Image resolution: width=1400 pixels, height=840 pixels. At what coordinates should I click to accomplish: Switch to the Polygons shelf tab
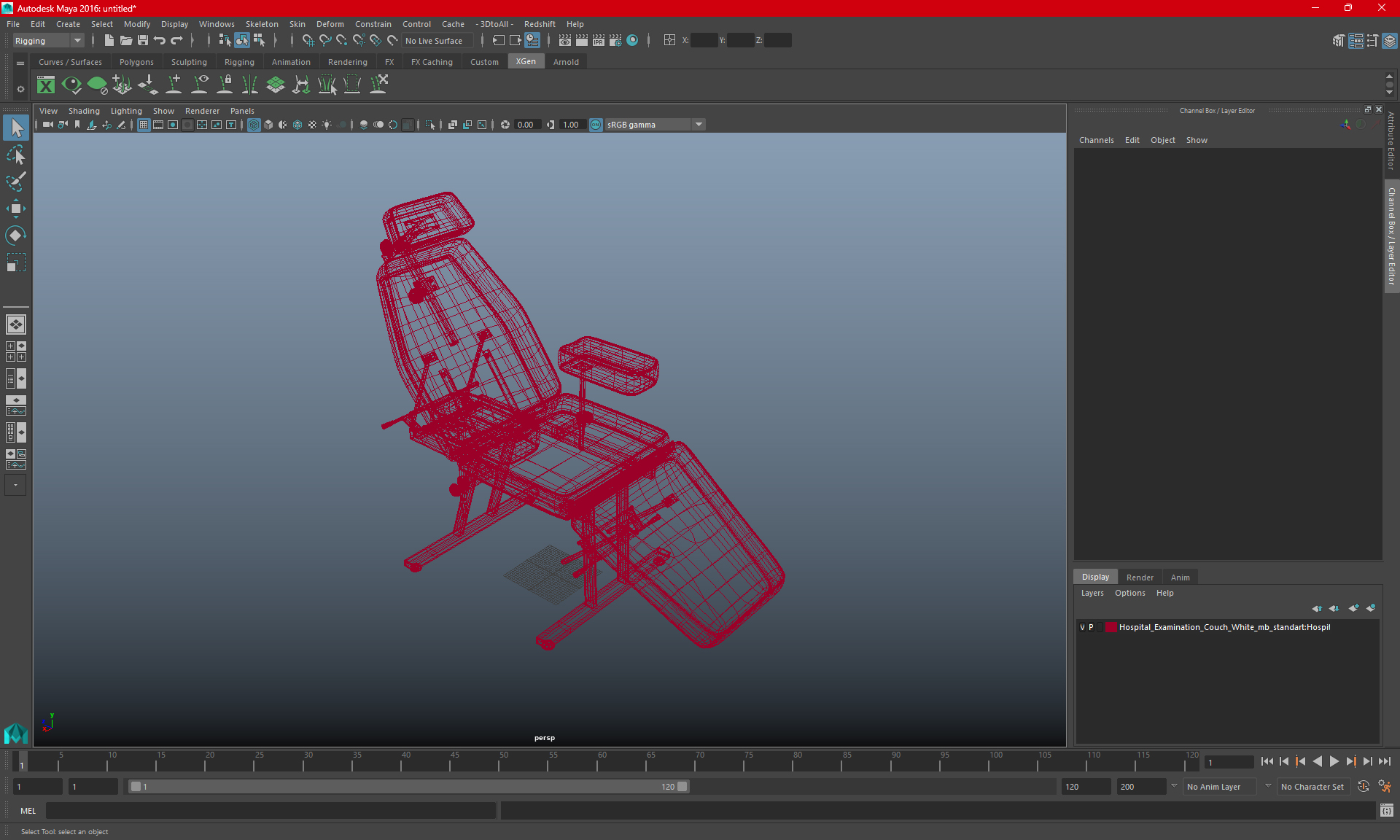(136, 62)
